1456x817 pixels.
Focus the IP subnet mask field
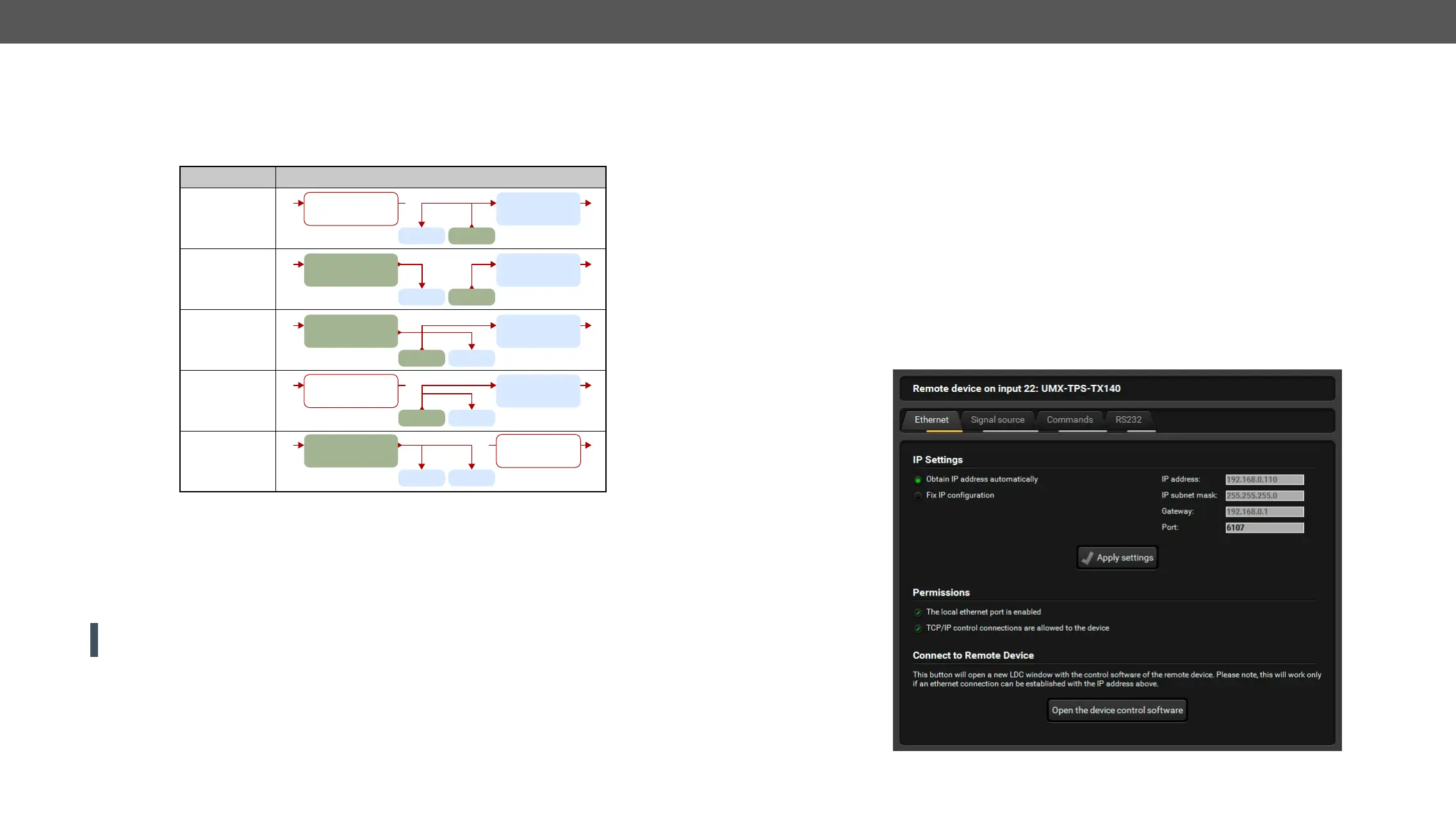click(x=1264, y=496)
